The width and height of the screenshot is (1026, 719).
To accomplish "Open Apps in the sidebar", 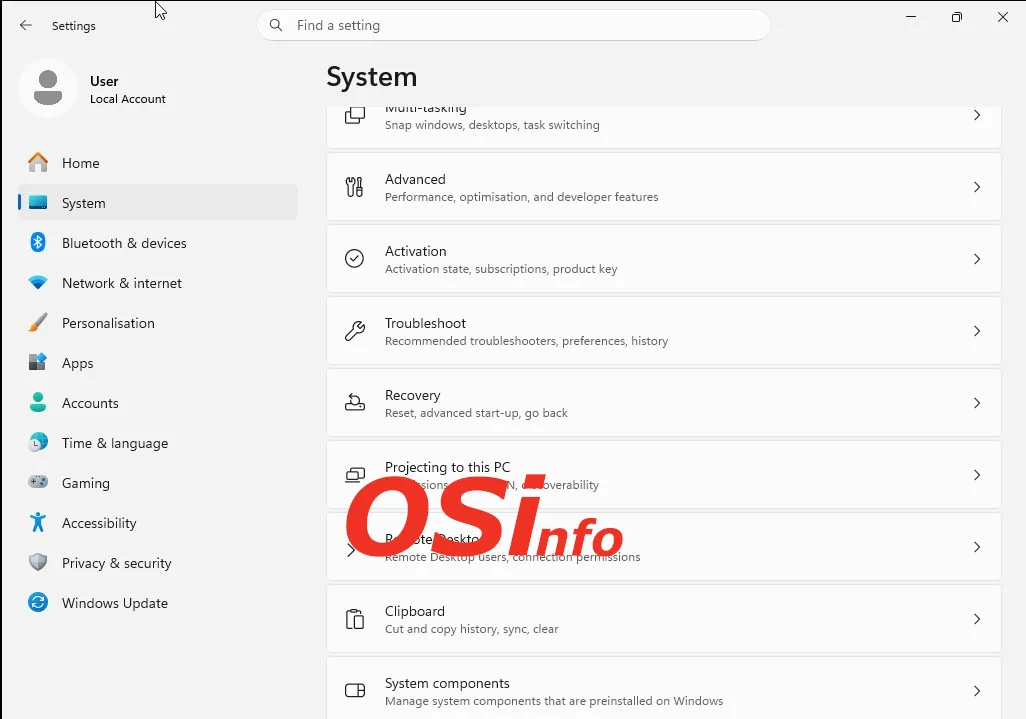I will pyautogui.click(x=77, y=363).
